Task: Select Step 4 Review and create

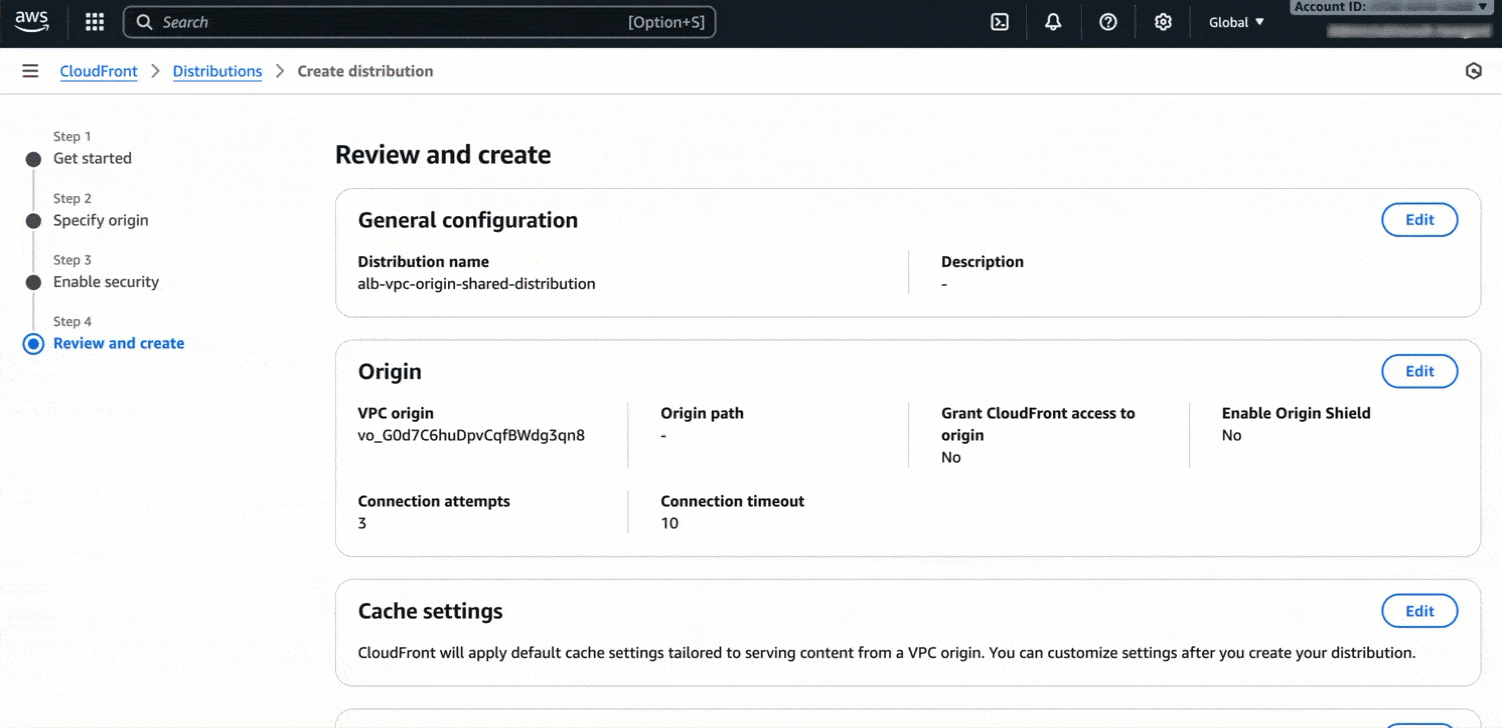Action: pyautogui.click(x=118, y=343)
